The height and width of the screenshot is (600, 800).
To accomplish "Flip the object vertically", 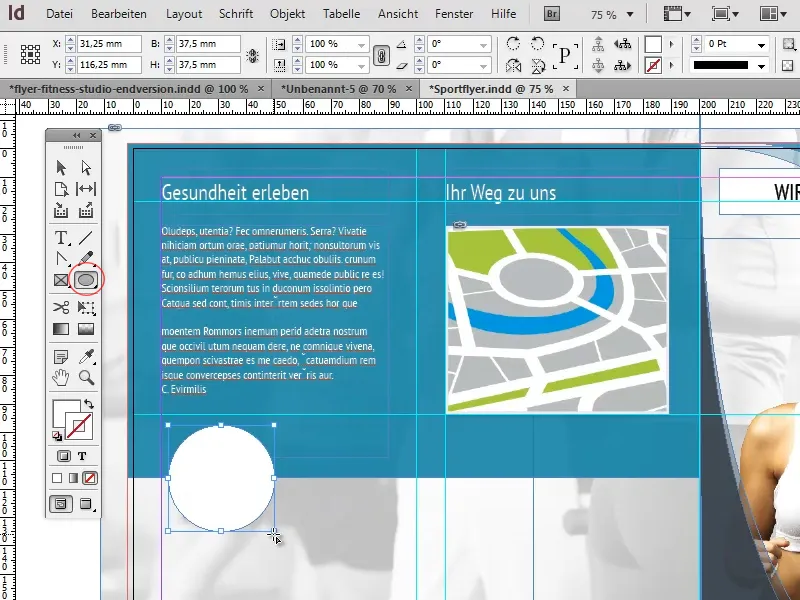I will [537, 65].
